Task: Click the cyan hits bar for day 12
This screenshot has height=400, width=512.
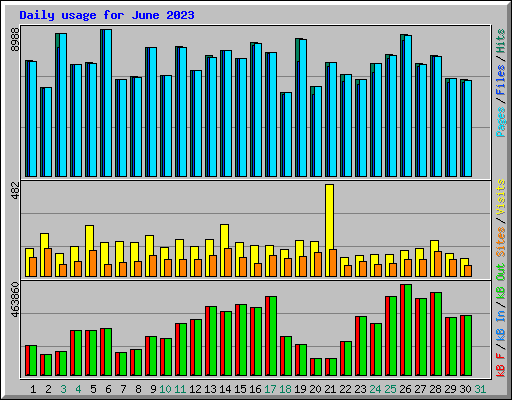Action: [x=198, y=124]
